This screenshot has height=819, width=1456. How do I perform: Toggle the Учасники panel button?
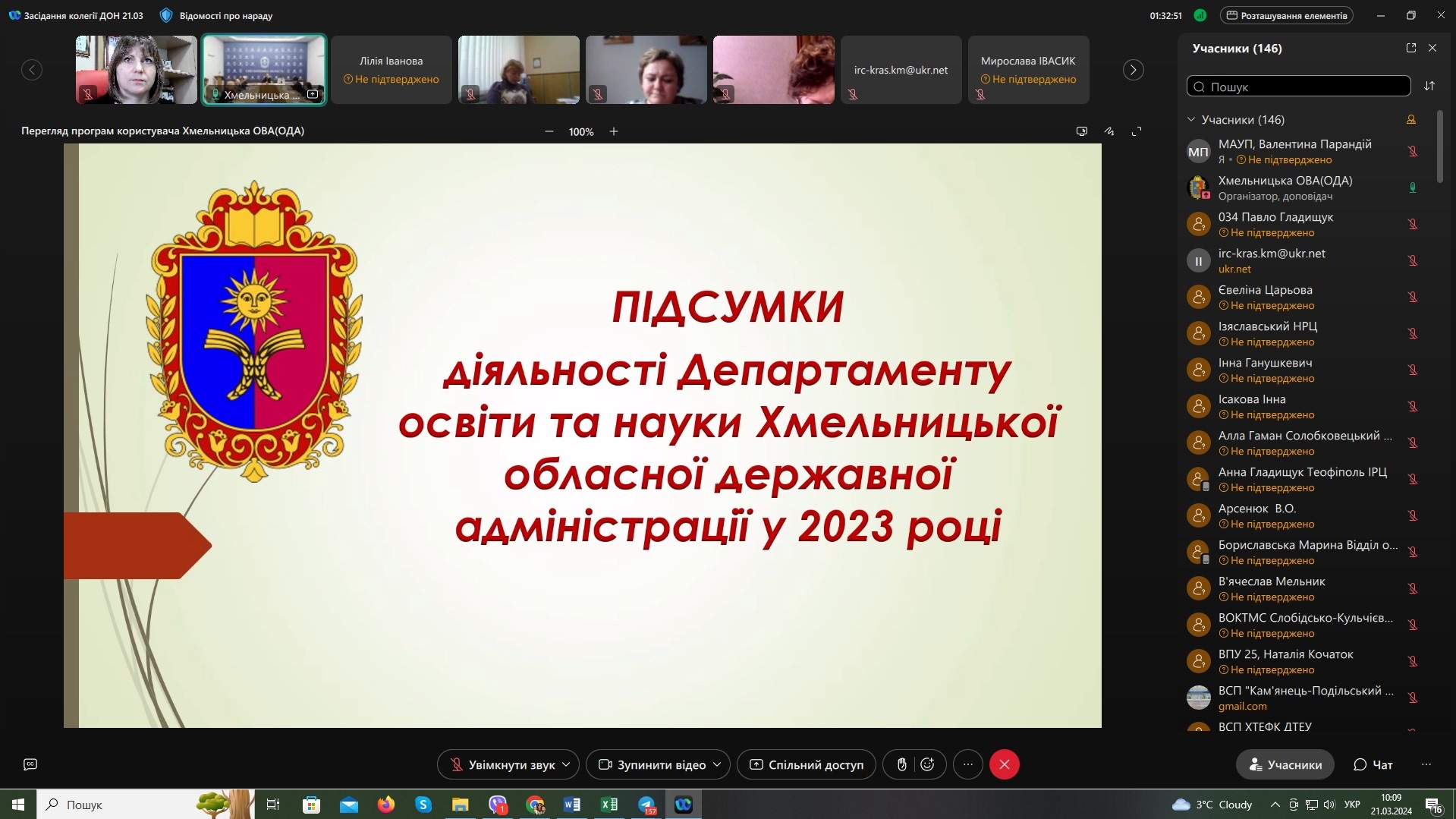tap(1285, 764)
